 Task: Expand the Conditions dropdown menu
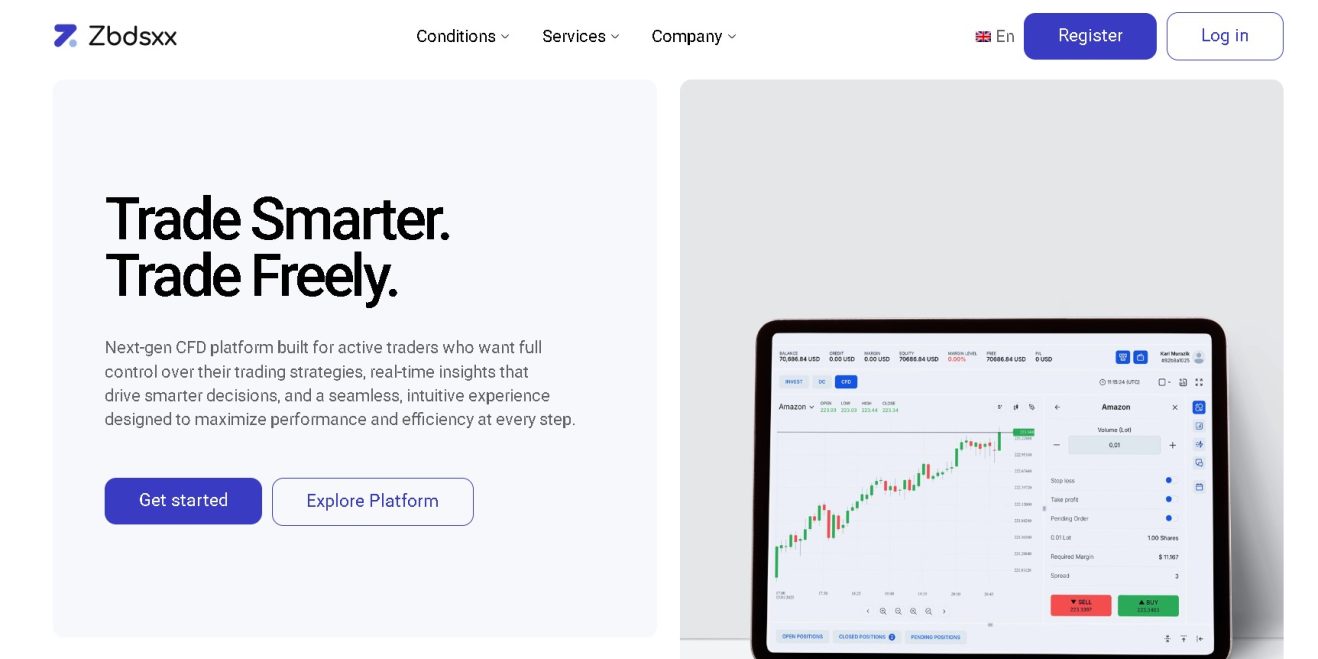[x=463, y=37]
